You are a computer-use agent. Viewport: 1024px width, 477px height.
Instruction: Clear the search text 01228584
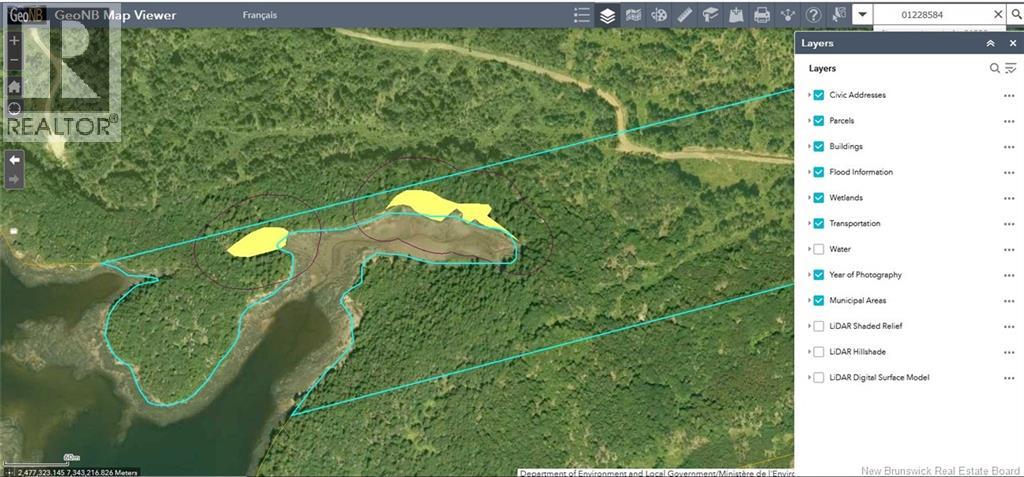pyautogui.click(x=998, y=14)
